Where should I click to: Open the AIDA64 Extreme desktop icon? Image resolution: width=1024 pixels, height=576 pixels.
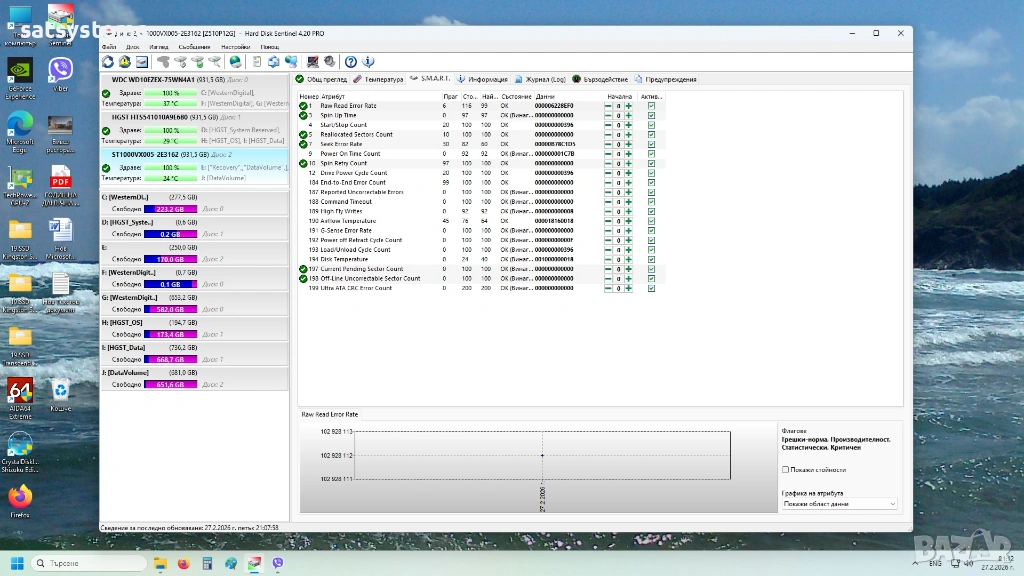point(19,391)
